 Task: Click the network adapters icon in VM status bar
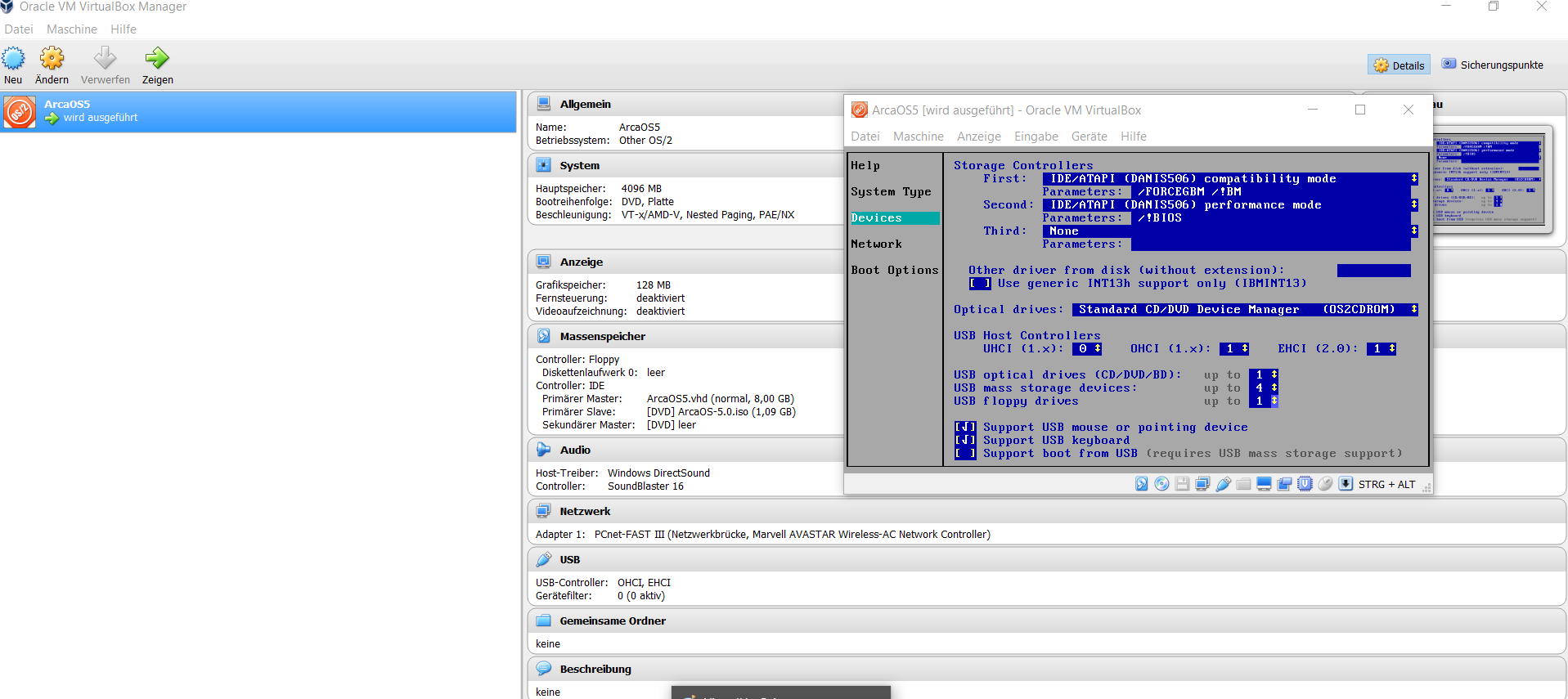tap(1202, 484)
